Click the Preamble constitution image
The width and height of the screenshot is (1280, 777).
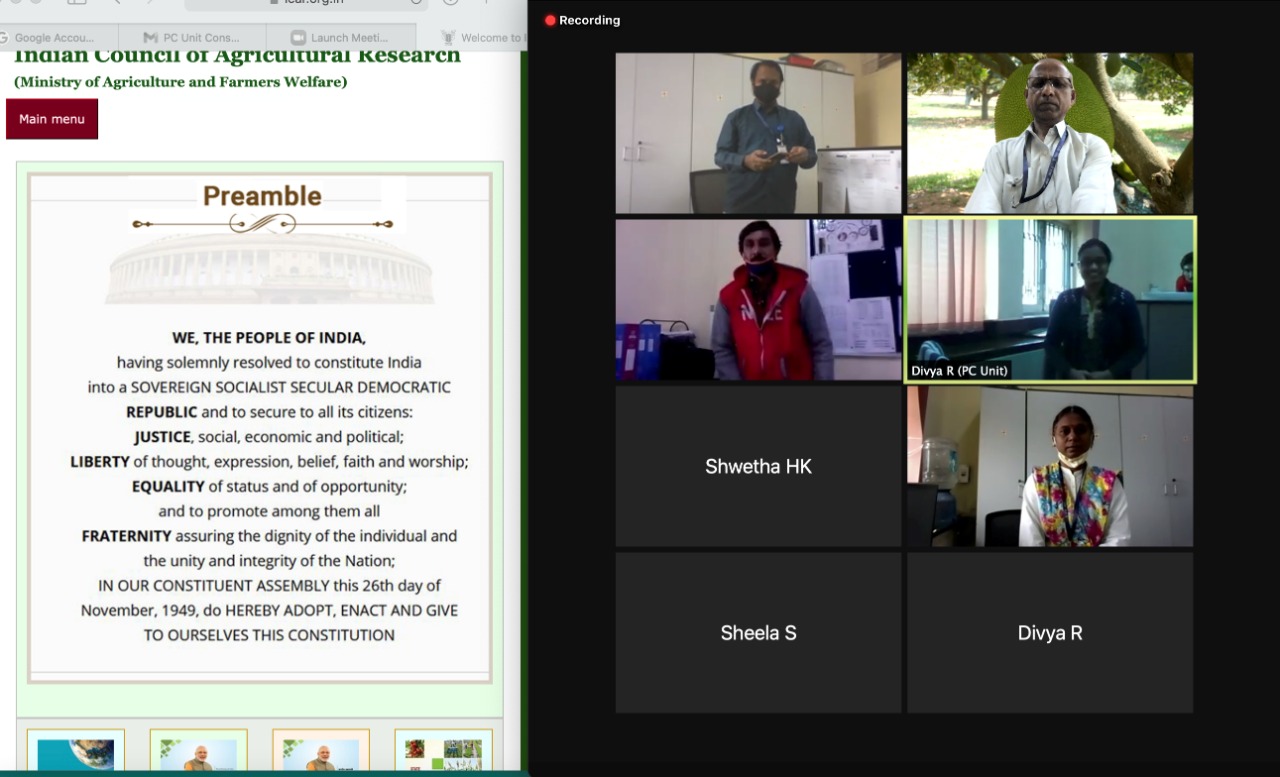(x=260, y=427)
